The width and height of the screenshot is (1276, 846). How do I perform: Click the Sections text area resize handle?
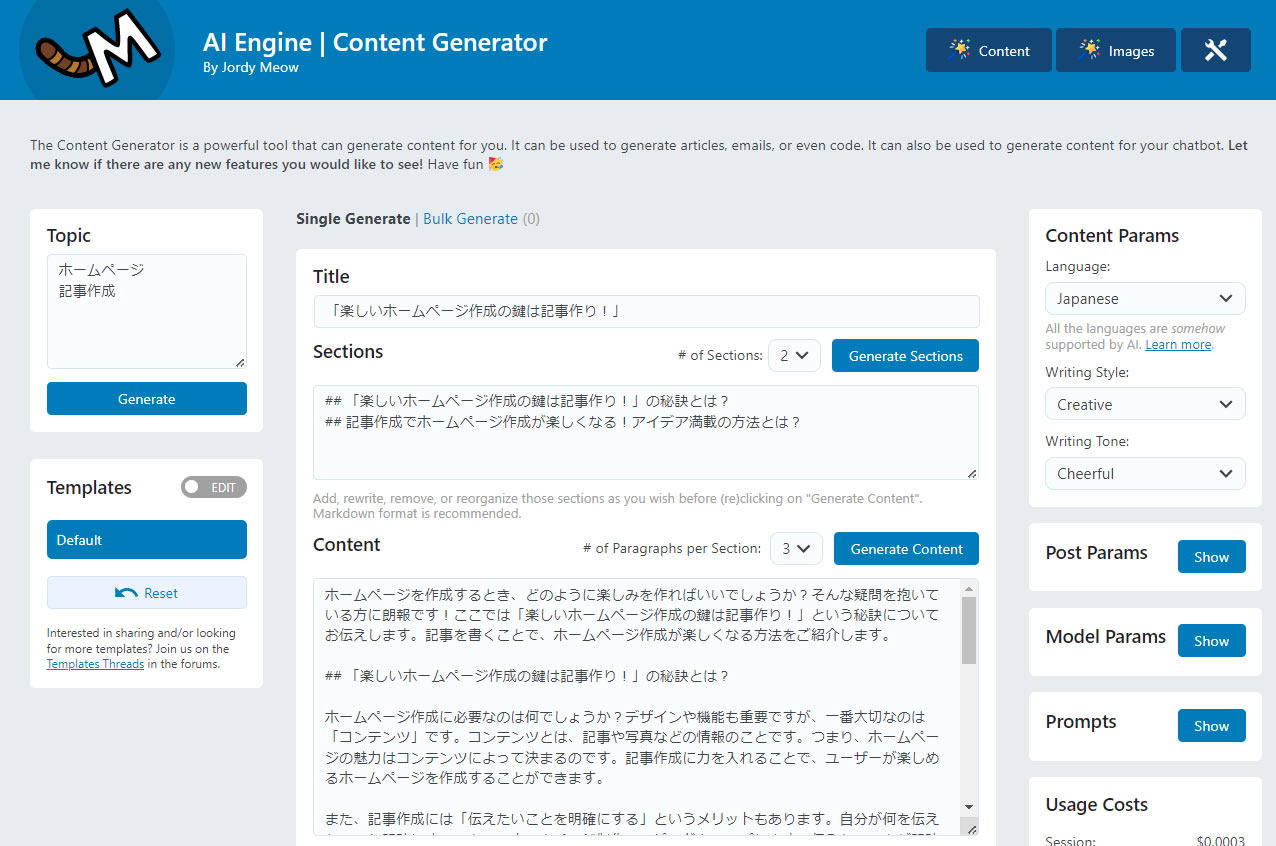click(972, 473)
